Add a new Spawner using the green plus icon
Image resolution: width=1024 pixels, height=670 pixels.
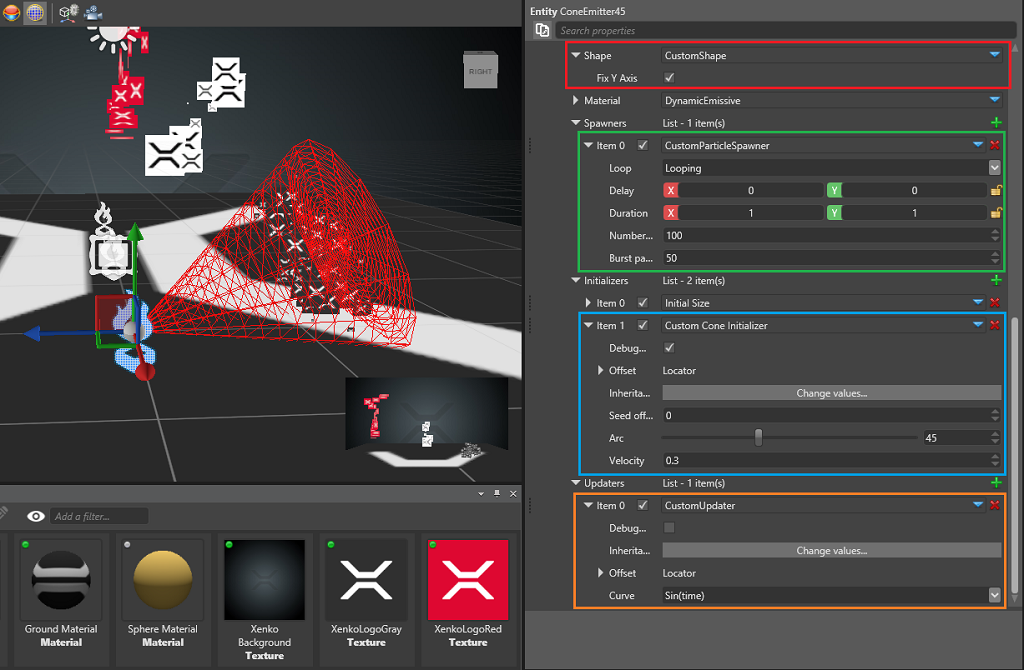click(x=996, y=122)
